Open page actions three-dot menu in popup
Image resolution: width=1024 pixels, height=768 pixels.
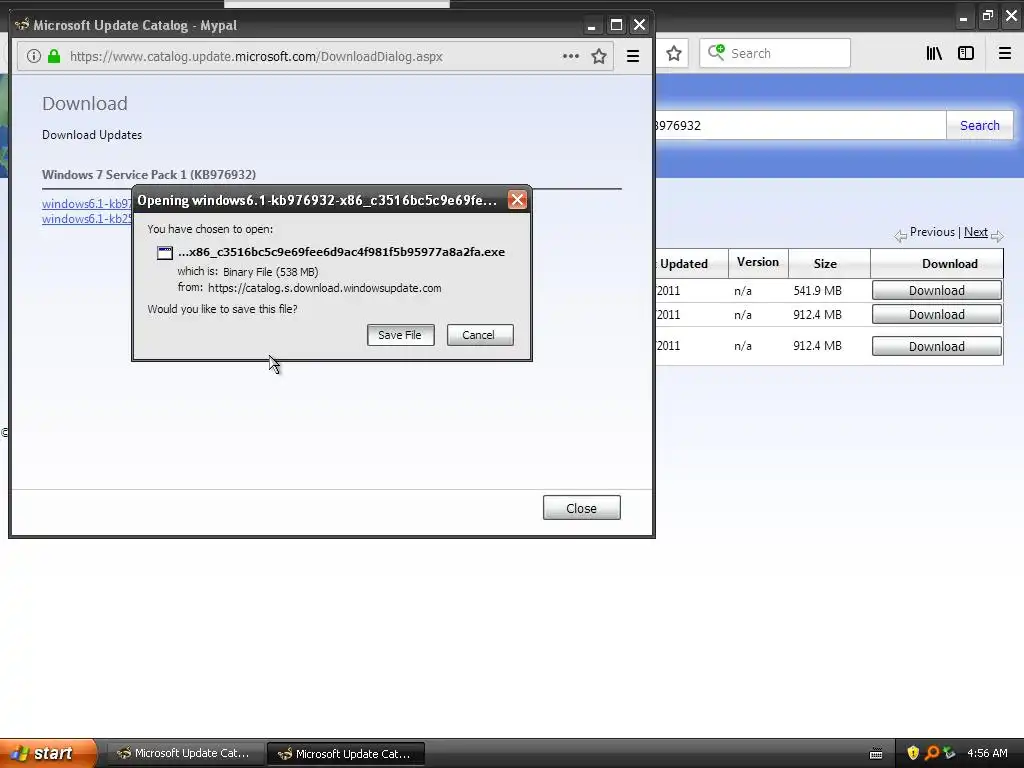click(571, 56)
